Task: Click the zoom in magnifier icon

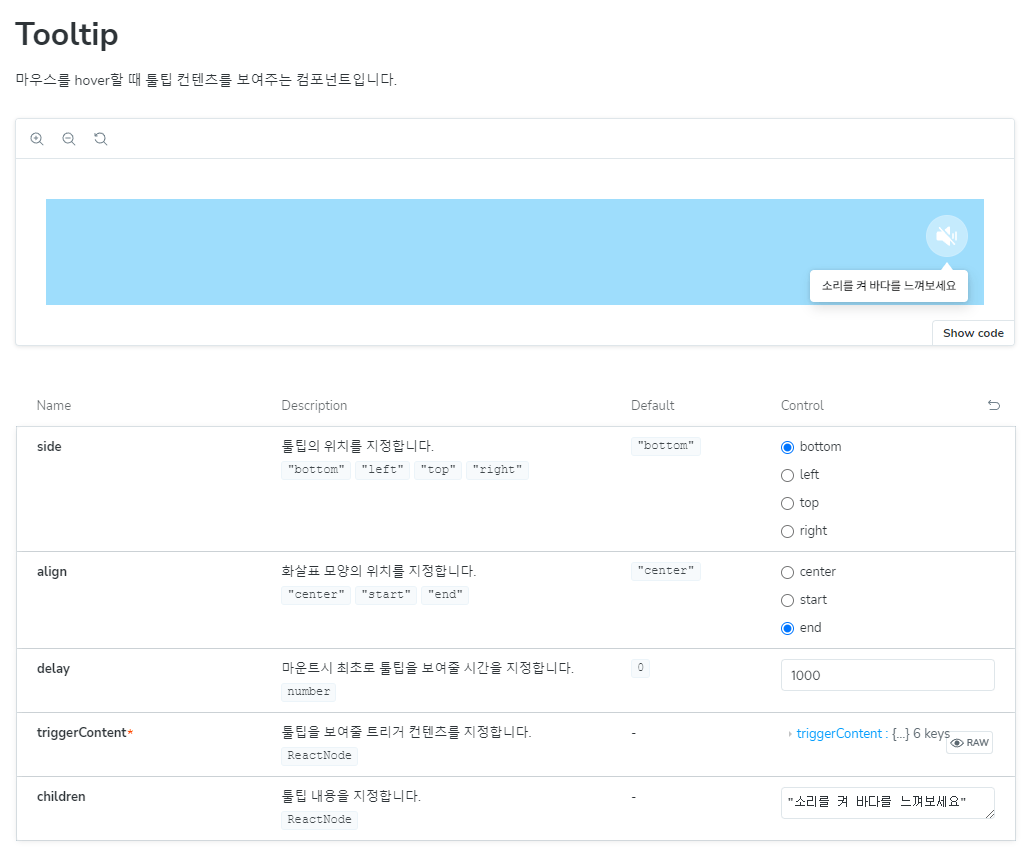Action: click(x=37, y=139)
